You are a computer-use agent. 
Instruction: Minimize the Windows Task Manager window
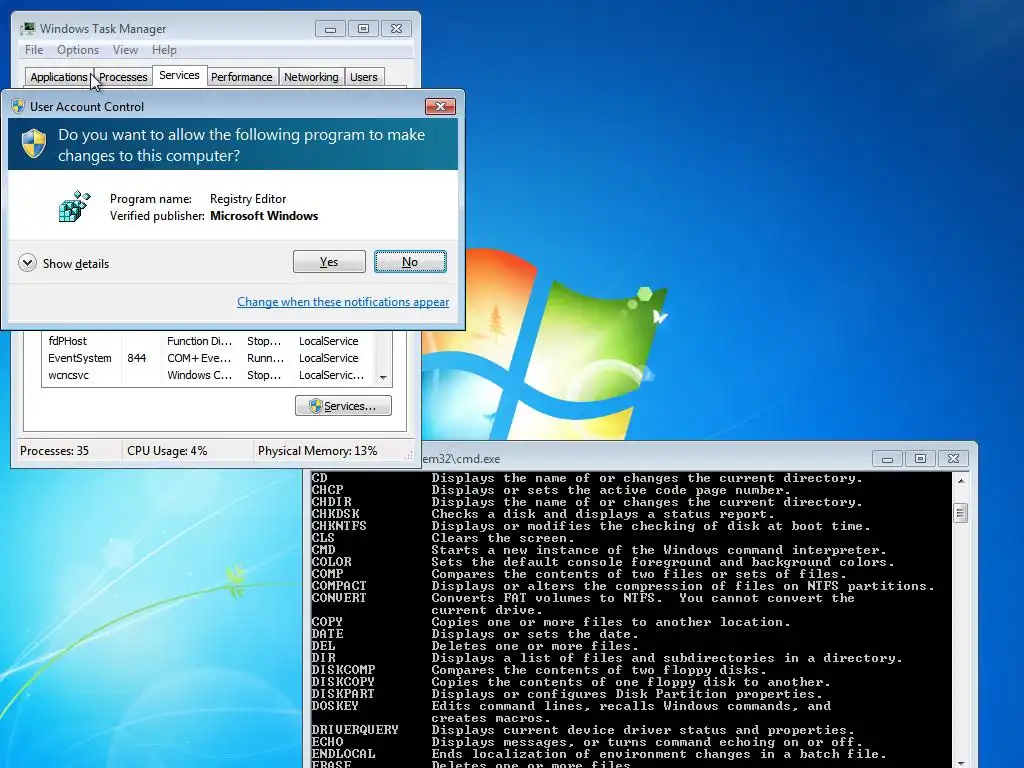pyautogui.click(x=330, y=29)
